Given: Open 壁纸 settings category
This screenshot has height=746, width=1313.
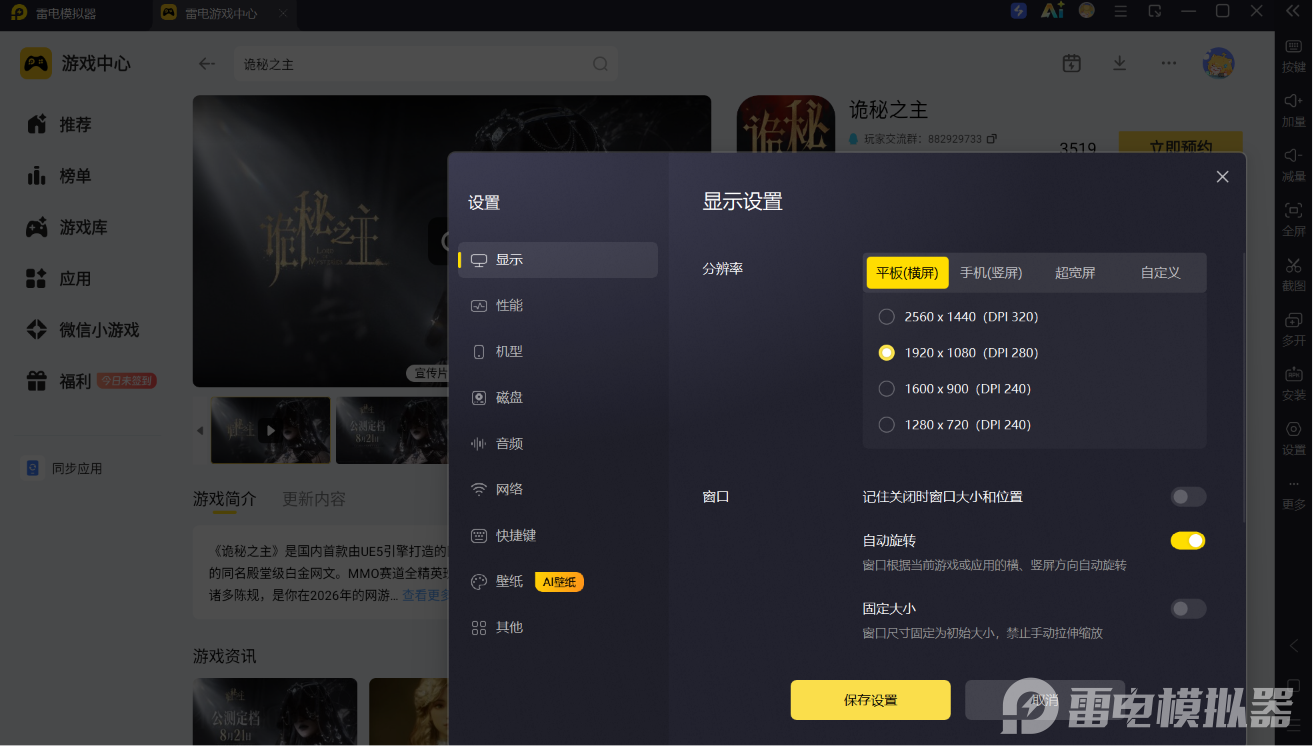Looking at the screenshot, I should point(558,582).
